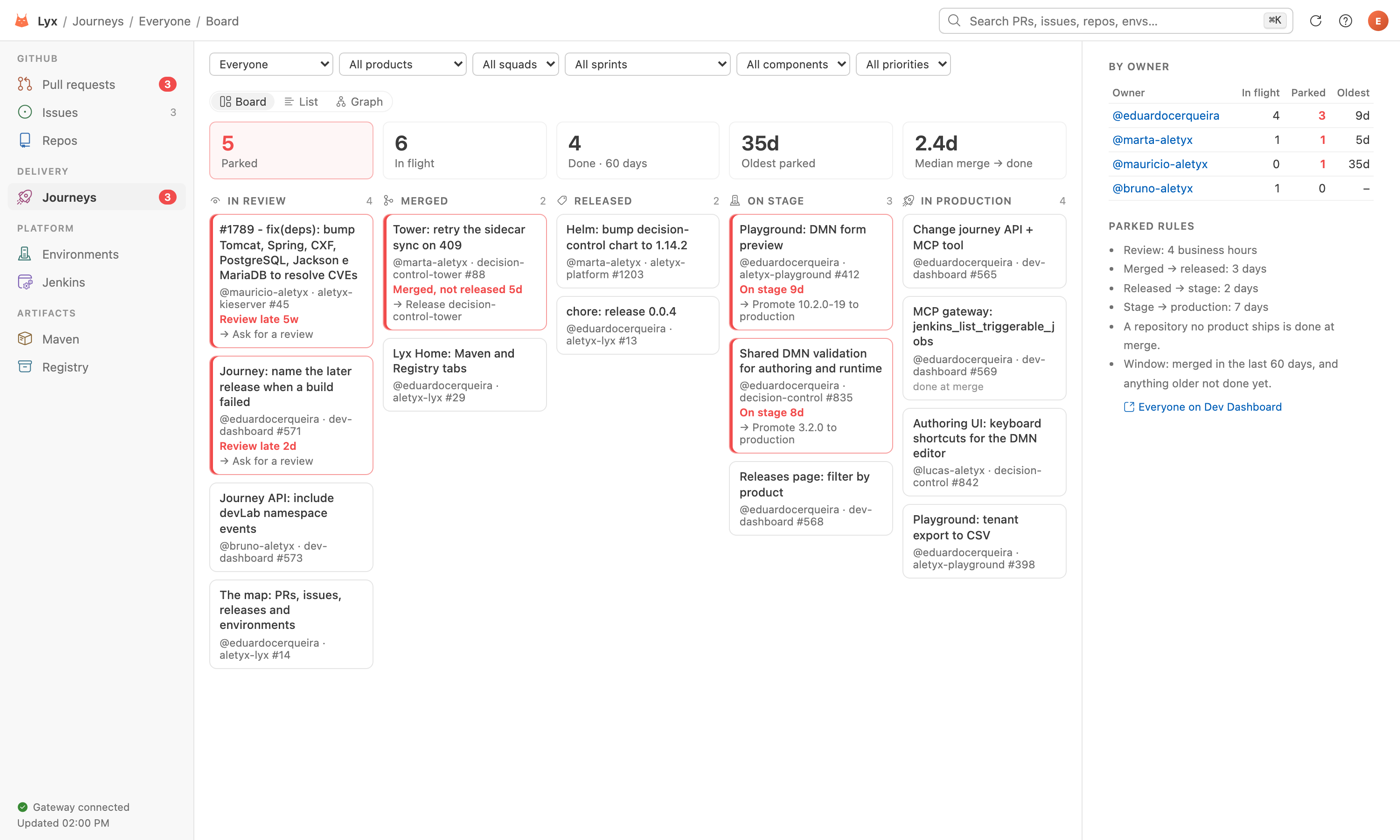Screen dimensions: 1400x840
Task: Click the Registry sidebar icon
Action: (25, 368)
